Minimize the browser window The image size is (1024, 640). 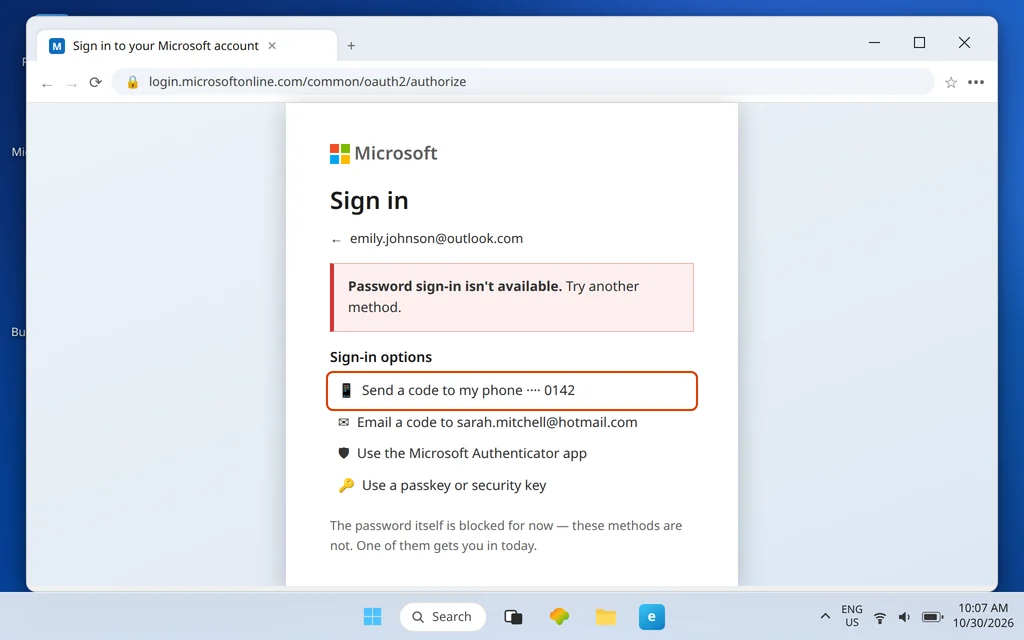(x=874, y=42)
